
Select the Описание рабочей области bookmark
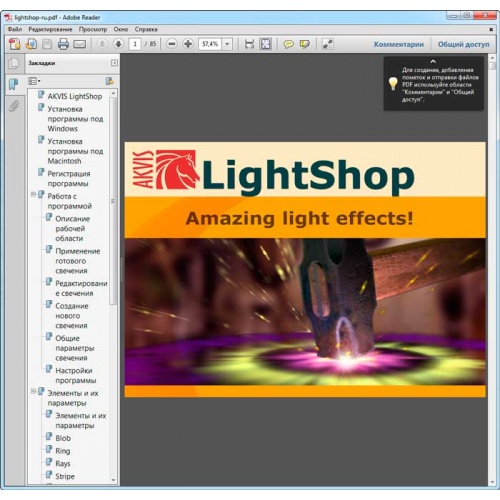click(x=72, y=228)
